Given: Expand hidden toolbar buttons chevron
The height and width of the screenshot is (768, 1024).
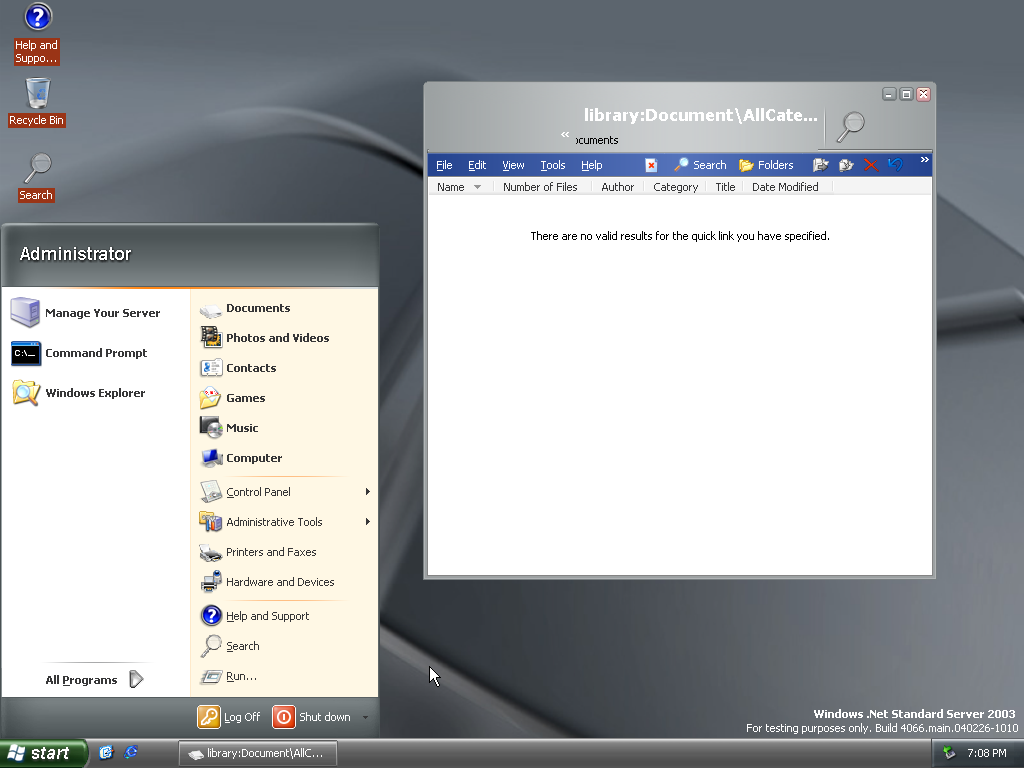Looking at the screenshot, I should [924, 160].
